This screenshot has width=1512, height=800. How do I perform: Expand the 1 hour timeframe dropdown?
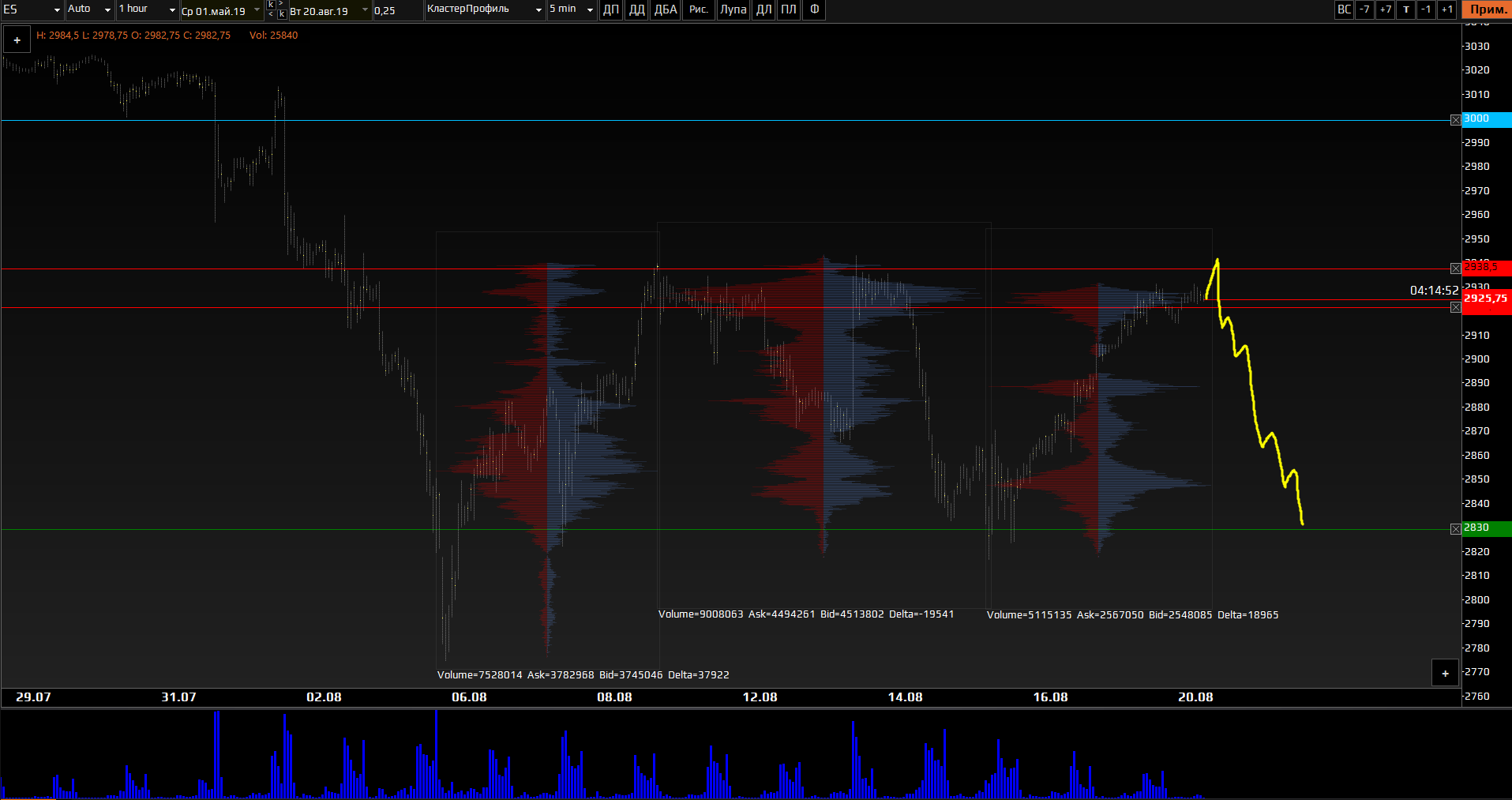tap(147, 9)
